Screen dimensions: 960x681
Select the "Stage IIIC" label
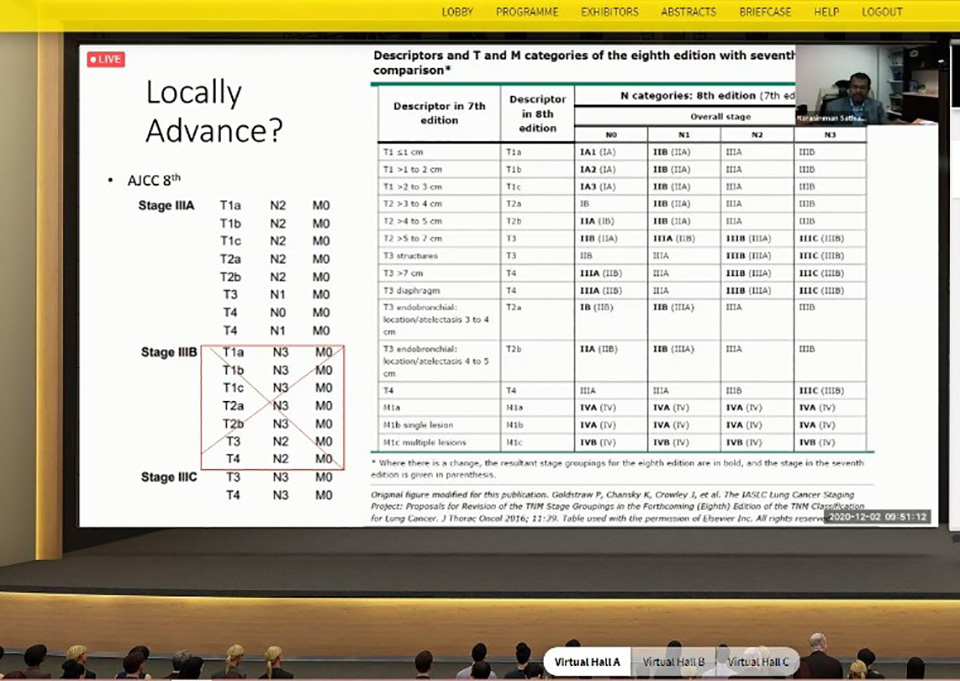tap(169, 477)
